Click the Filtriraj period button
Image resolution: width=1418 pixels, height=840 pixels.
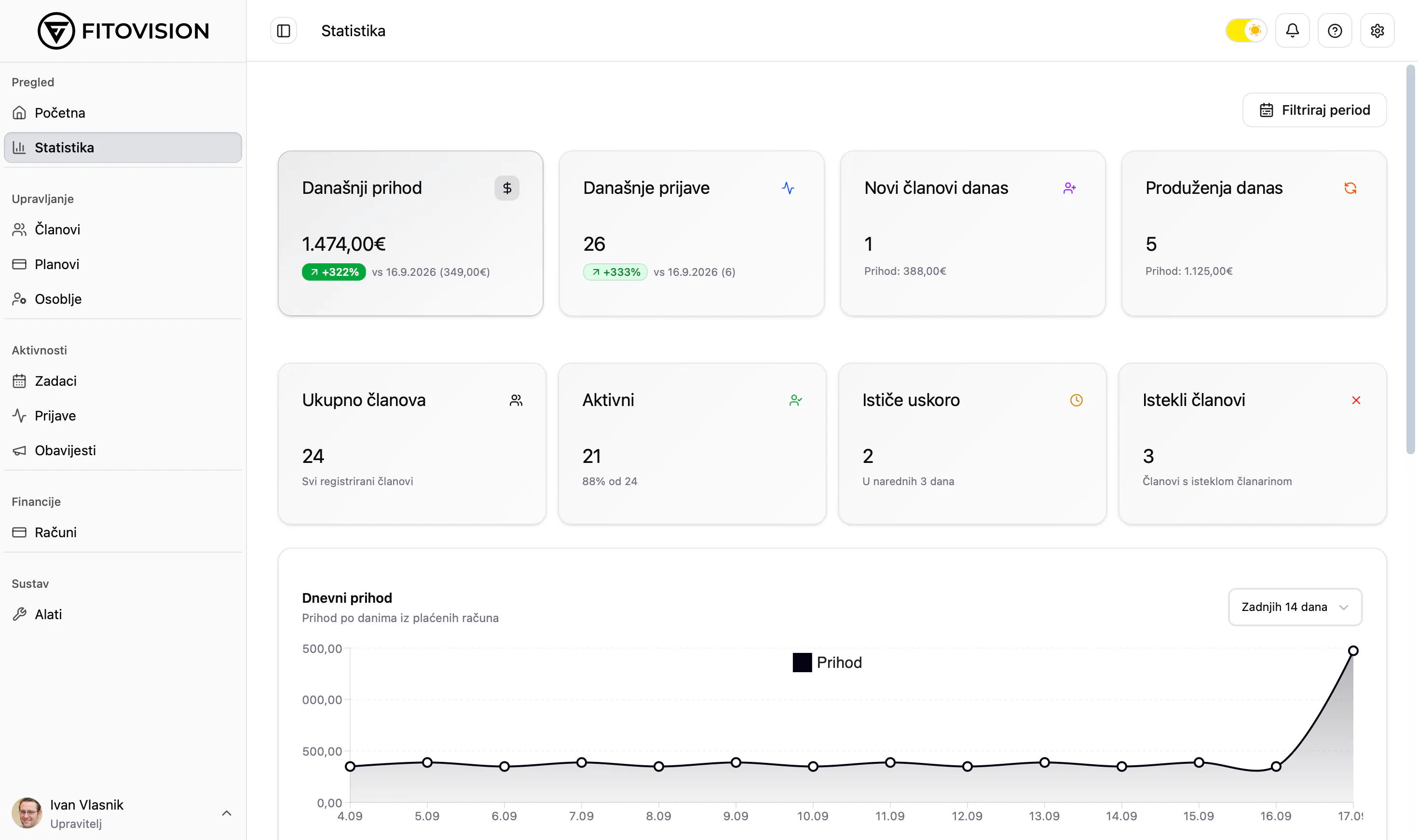click(1314, 110)
